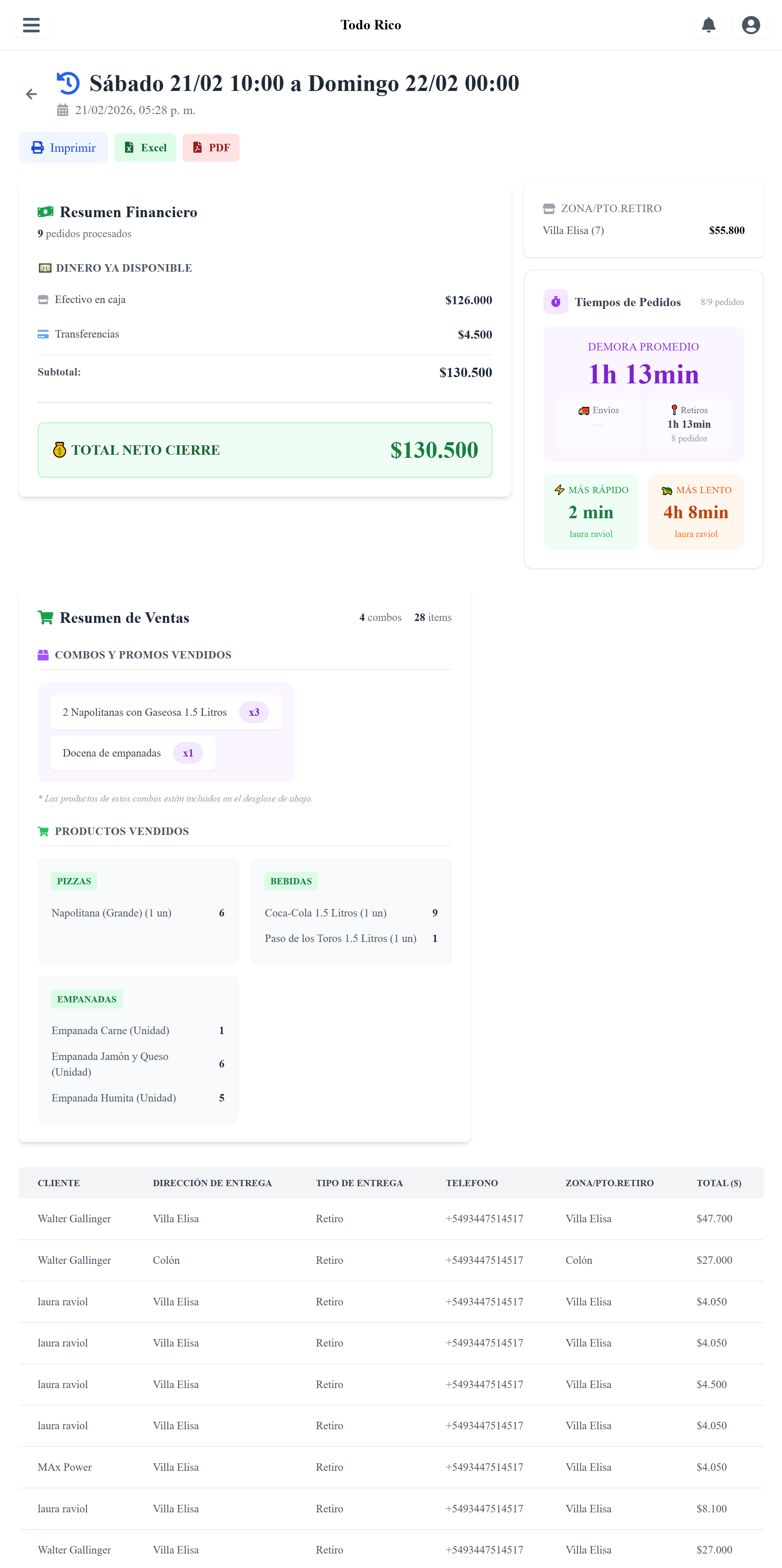The width and height of the screenshot is (782, 1568).
Task: Export report with Excel button
Action: coord(145,147)
